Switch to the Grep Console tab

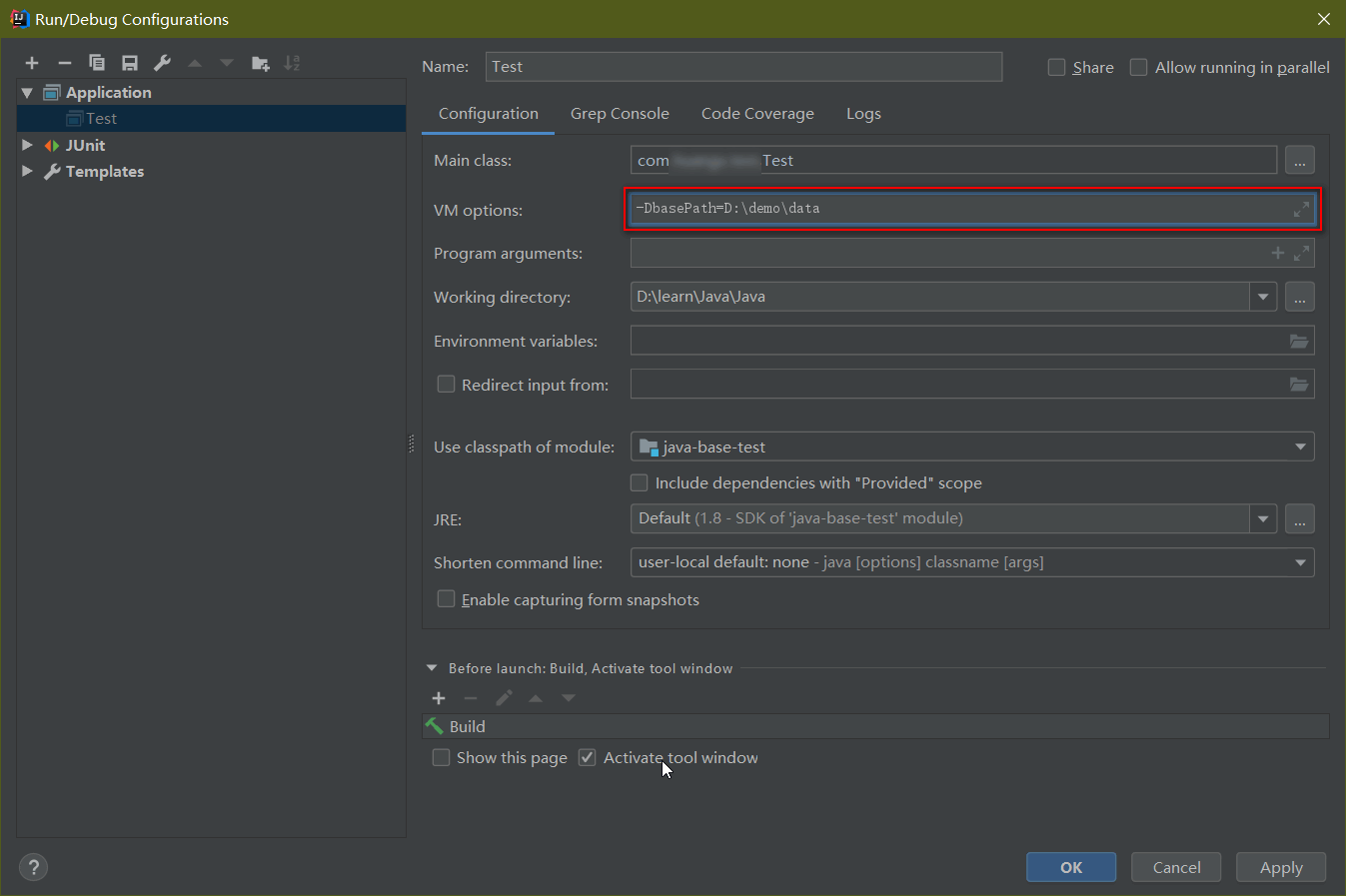click(x=620, y=114)
